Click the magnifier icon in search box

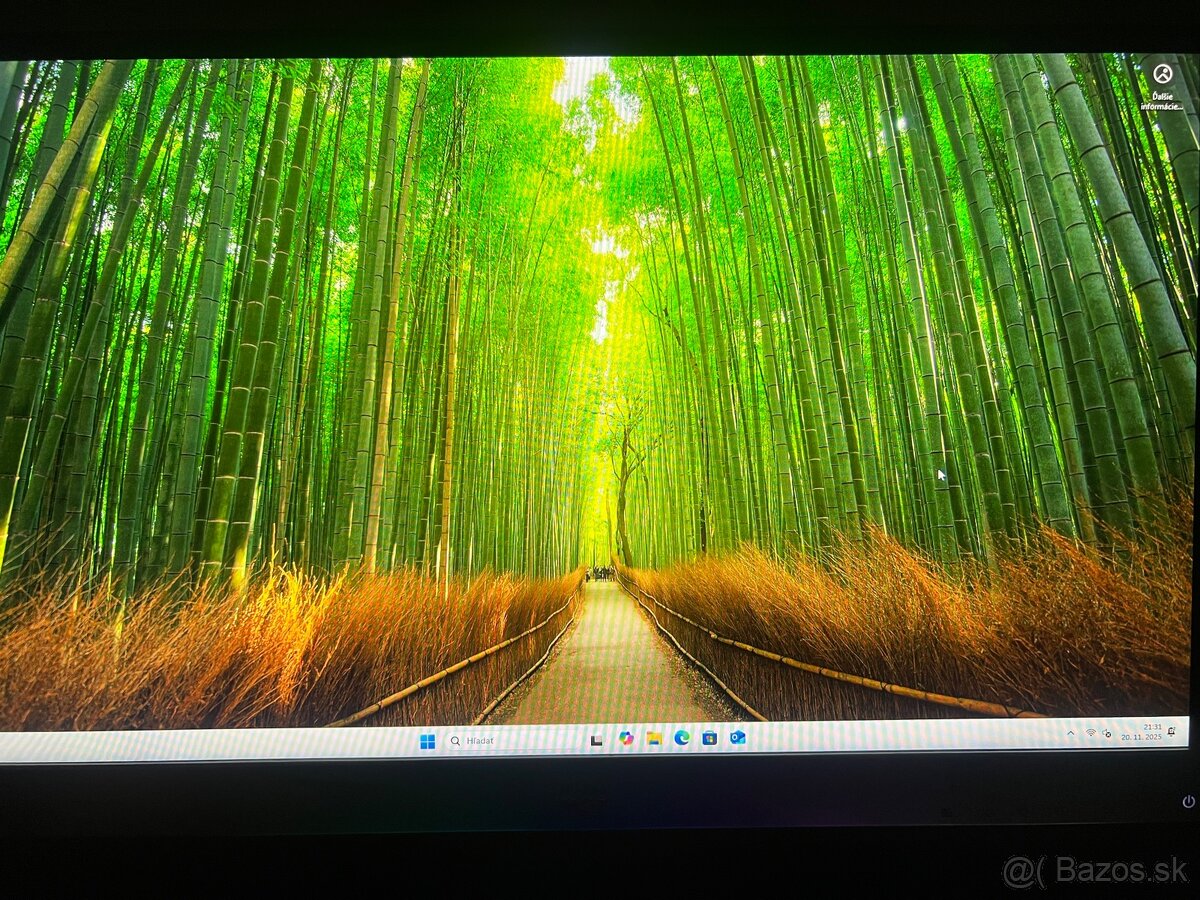click(x=456, y=741)
